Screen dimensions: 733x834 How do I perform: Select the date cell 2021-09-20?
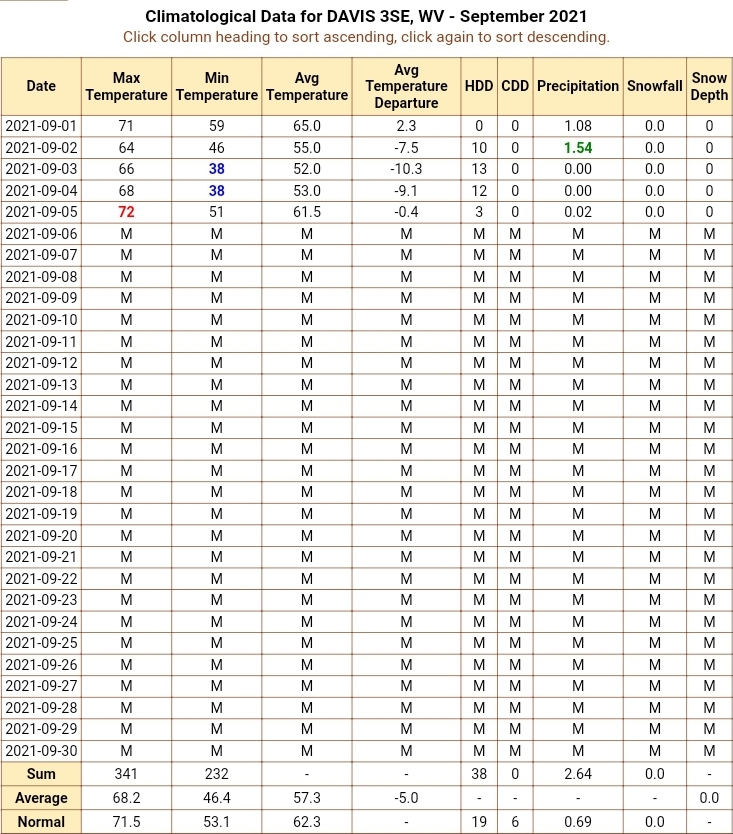pyautogui.click(x=41, y=536)
